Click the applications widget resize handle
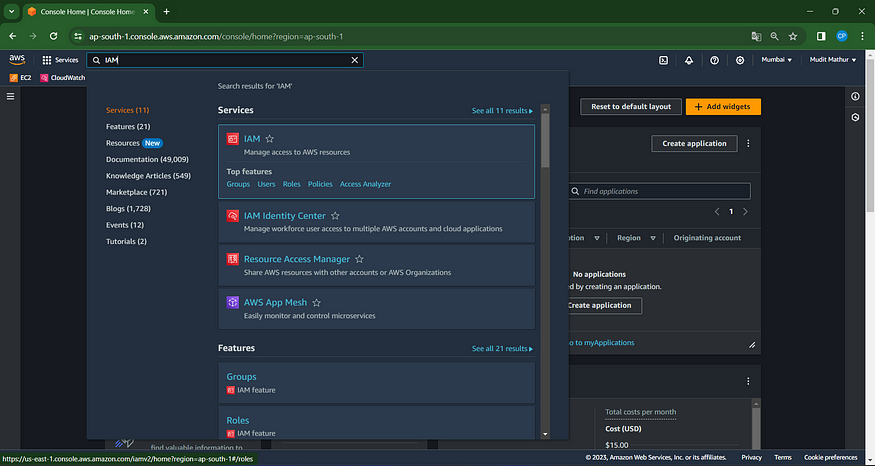 (752, 345)
